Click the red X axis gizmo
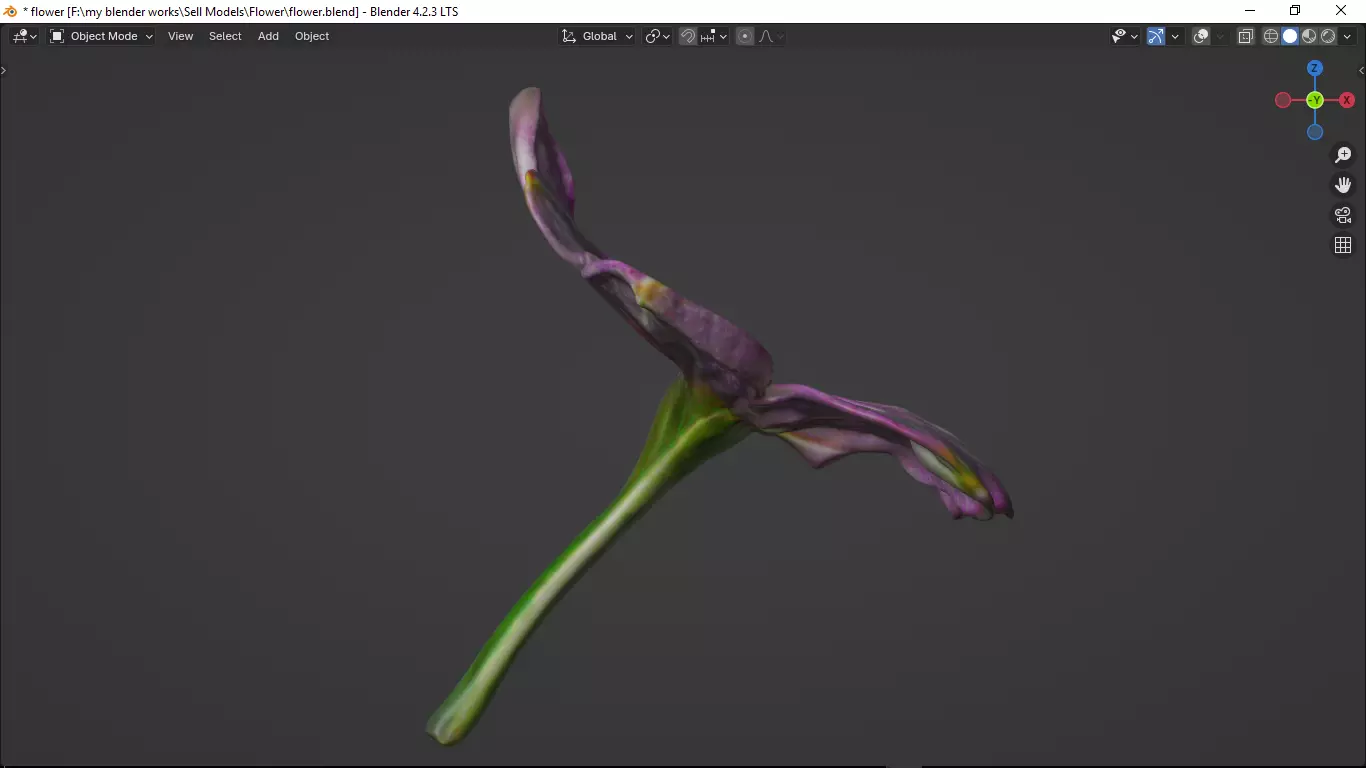This screenshot has width=1366, height=768. (x=1347, y=100)
